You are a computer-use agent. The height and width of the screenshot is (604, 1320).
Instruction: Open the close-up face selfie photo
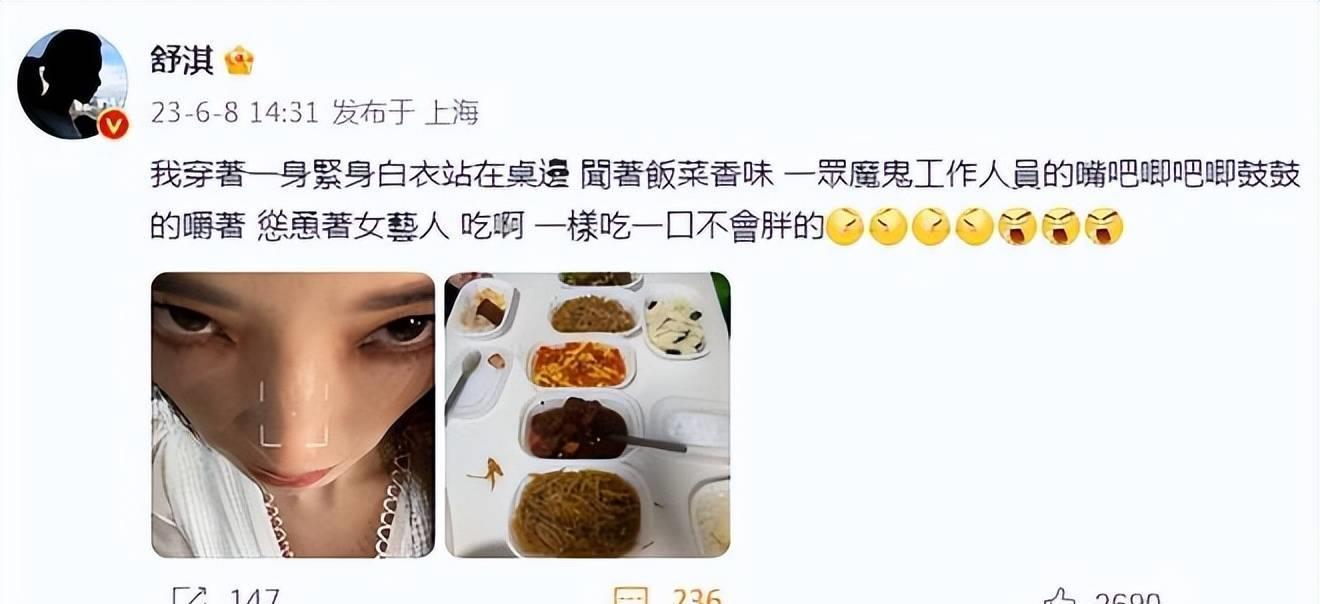[x=293, y=415]
